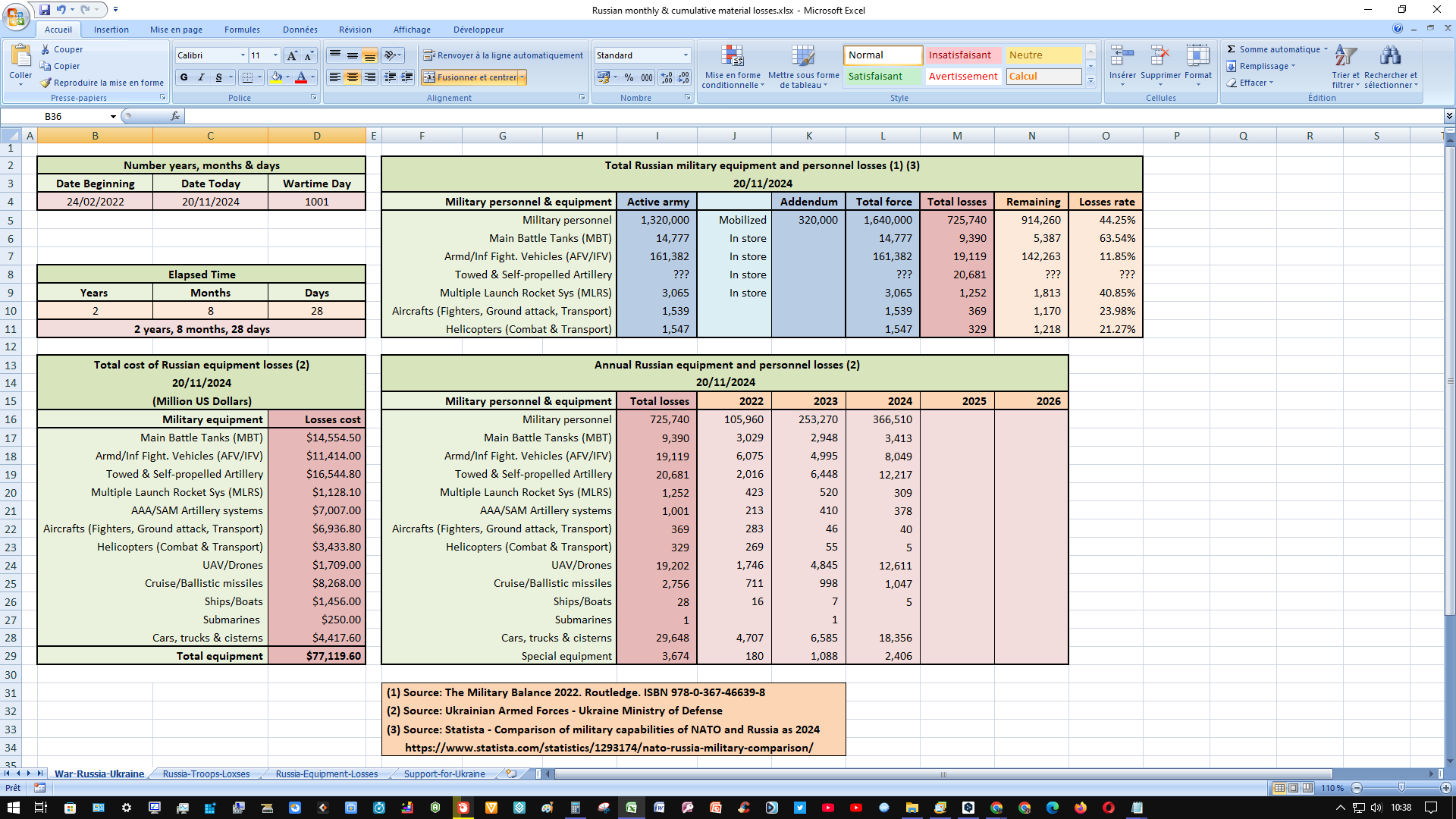Image resolution: width=1456 pixels, height=819 pixels.
Task: Toggle bold G formatting
Action: click(184, 77)
